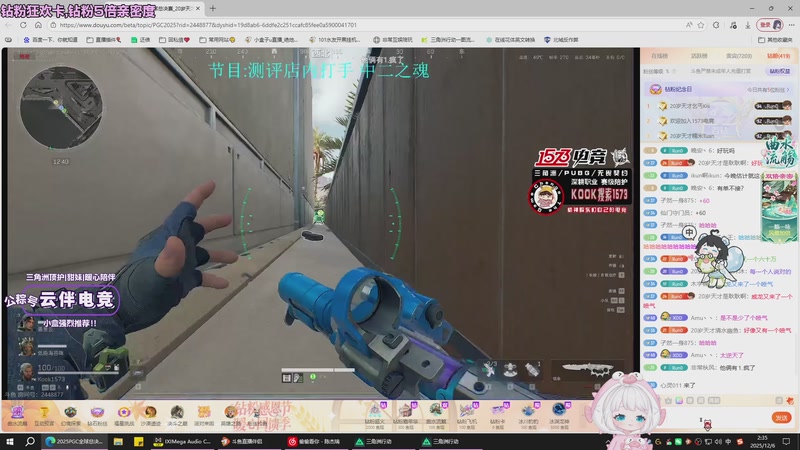Open the 互动预言 trophy icon
The image size is (800, 450).
44,415
